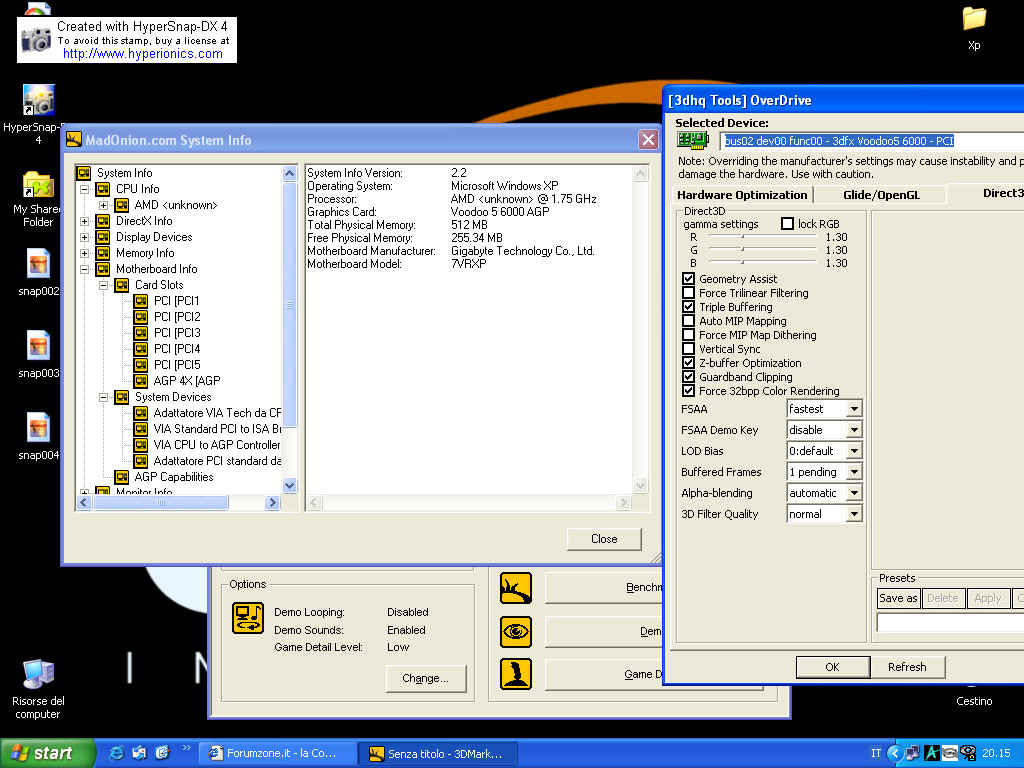
Task: Open Risorse del computer desktop icon
Action: pos(38,675)
